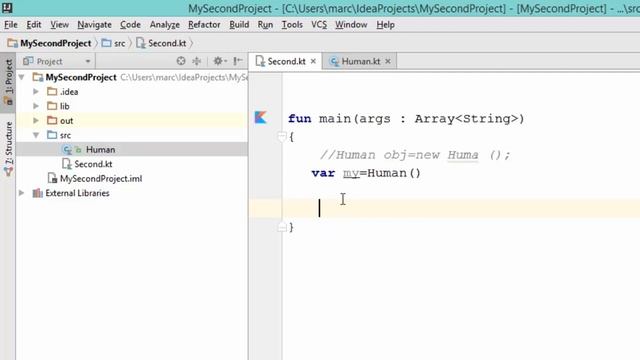640x360 pixels.
Task: Expand the out folder
Action: [x=36, y=121]
